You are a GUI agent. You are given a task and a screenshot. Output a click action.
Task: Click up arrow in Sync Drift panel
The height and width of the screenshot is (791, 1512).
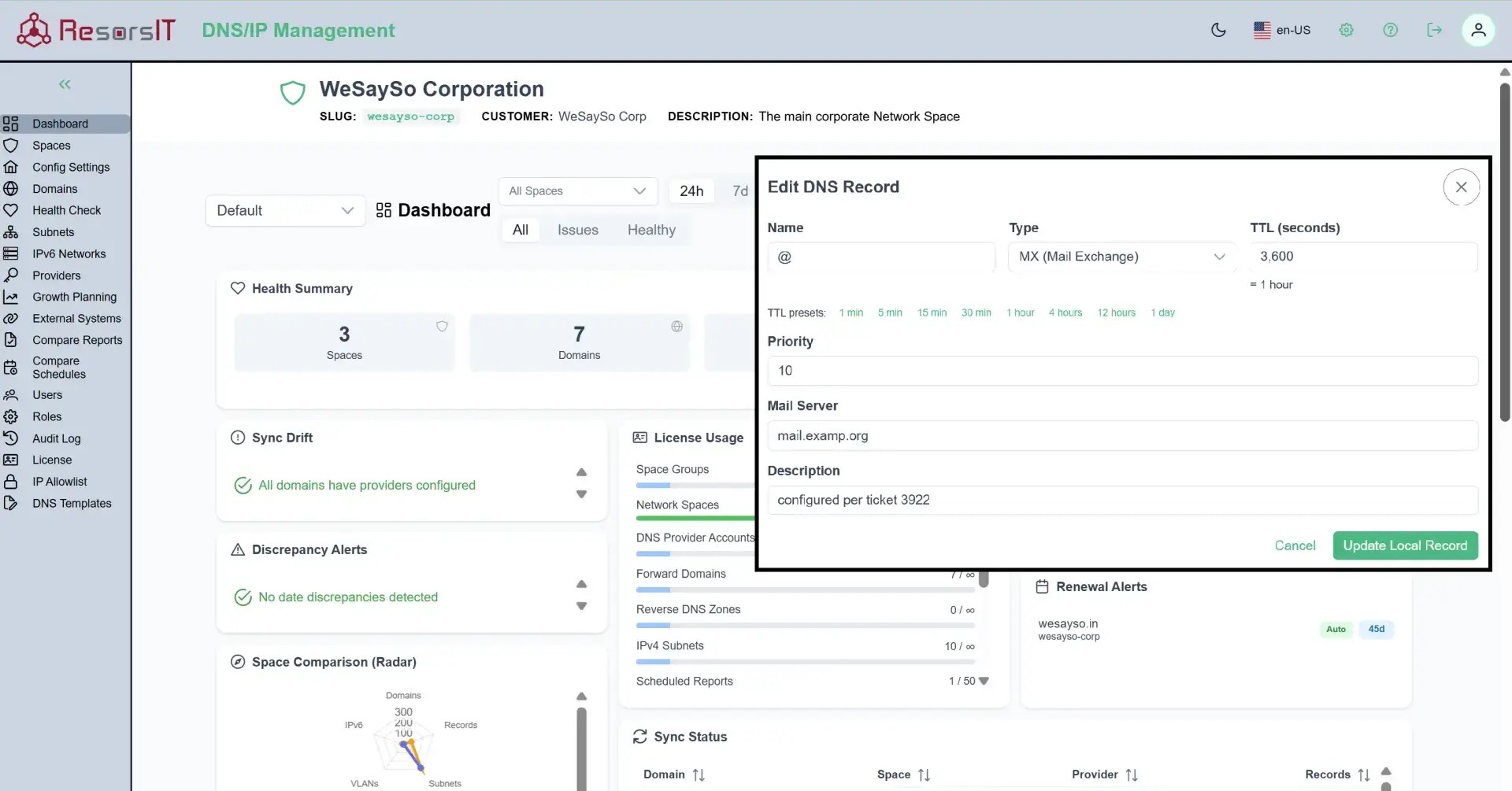[581, 472]
